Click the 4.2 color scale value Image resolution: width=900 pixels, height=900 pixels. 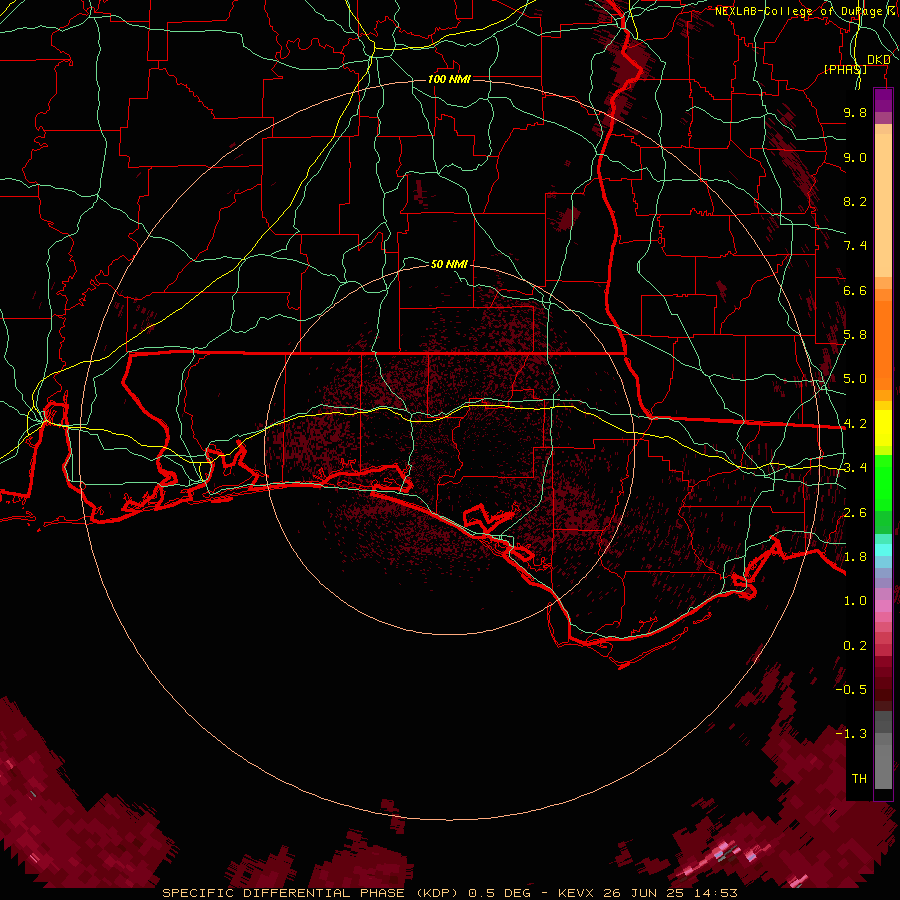pos(855,424)
